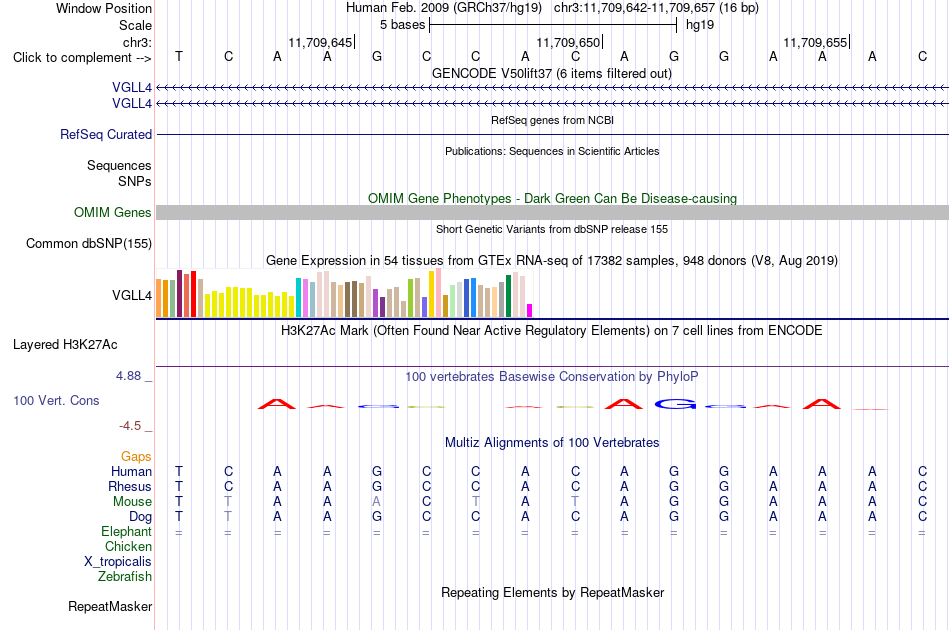The width and height of the screenshot is (950, 630).
Task: Click position marker 11,709,655
Action: pyautogui.click(x=815, y=42)
